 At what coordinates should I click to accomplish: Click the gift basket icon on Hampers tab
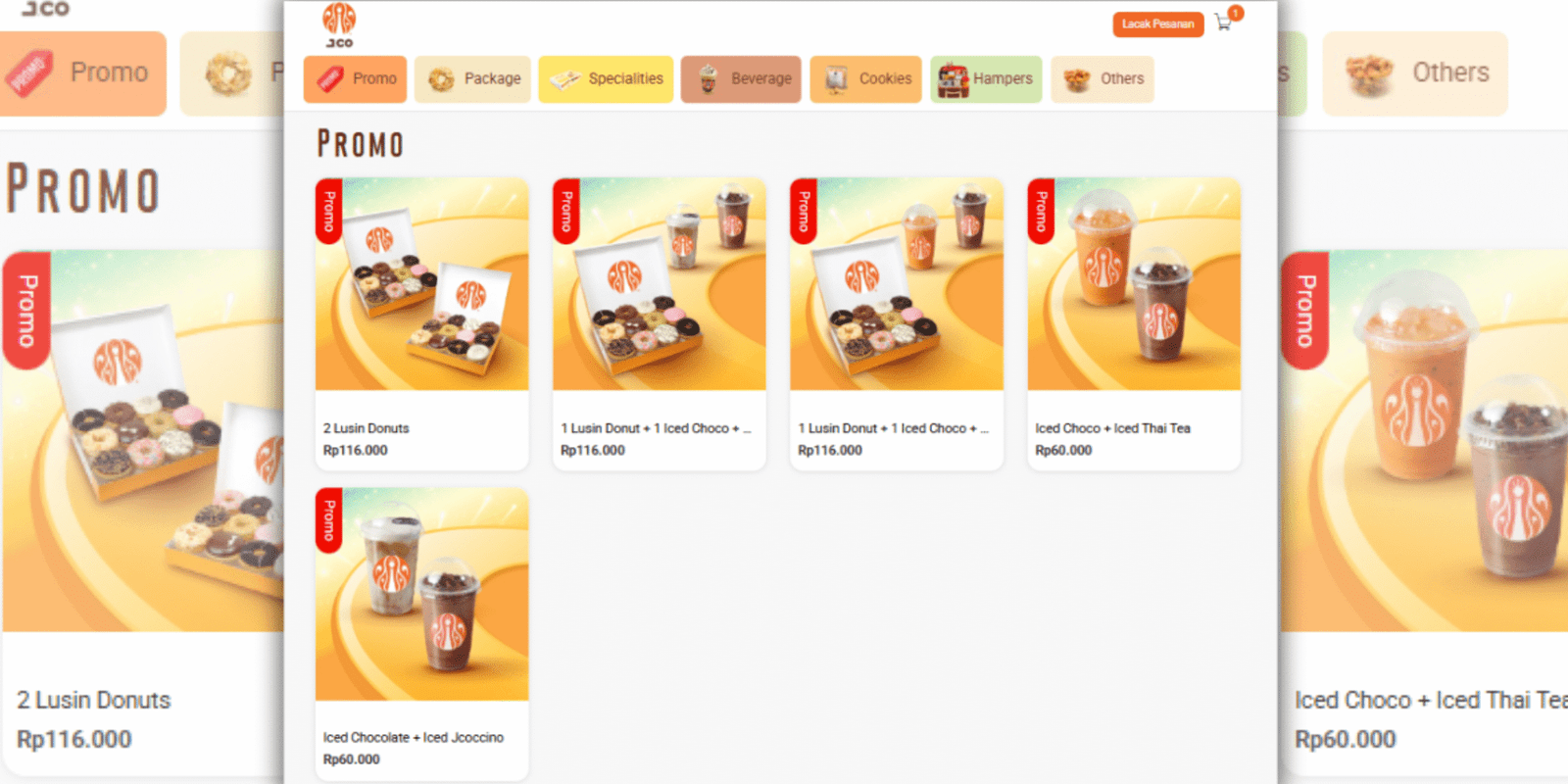(x=953, y=79)
